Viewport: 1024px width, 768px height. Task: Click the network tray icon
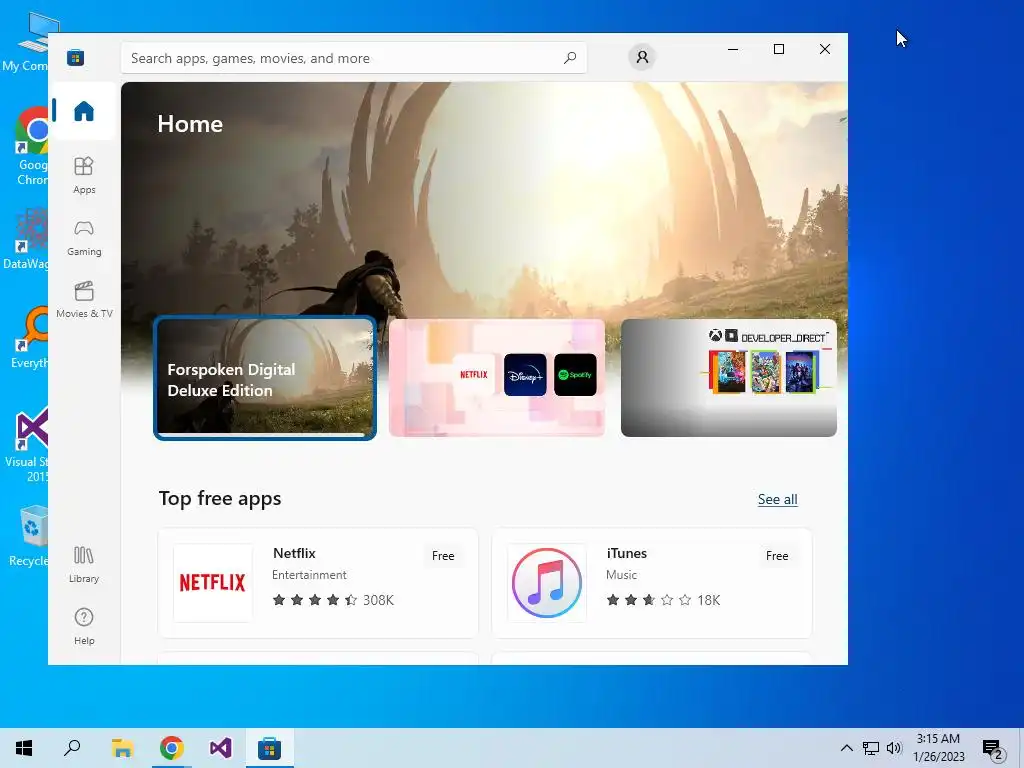tap(870, 748)
